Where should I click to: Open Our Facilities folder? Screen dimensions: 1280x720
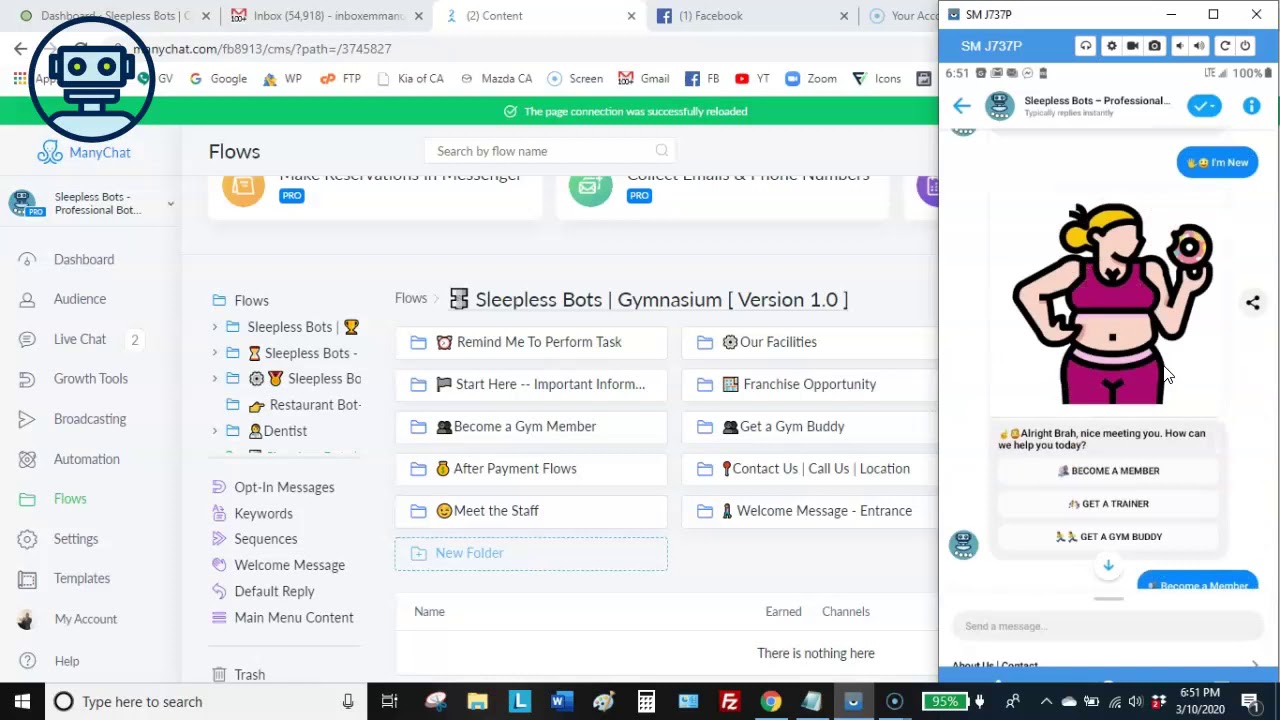coord(810,342)
